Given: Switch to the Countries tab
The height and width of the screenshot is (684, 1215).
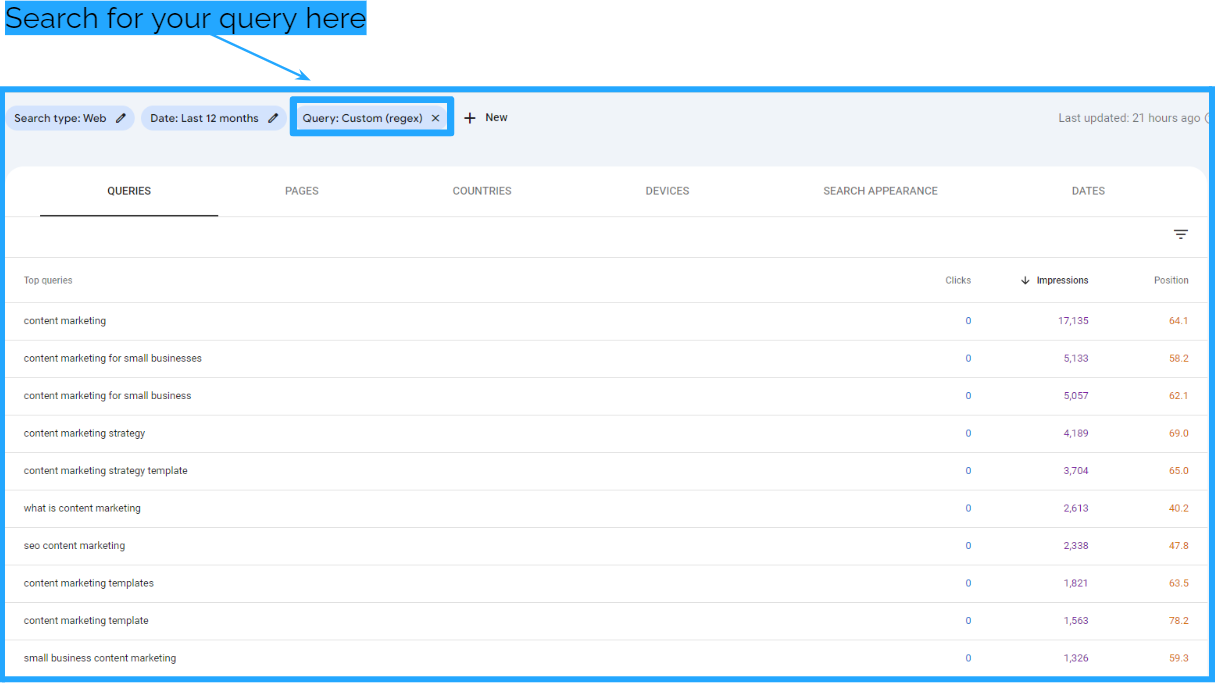Looking at the screenshot, I should point(481,191).
